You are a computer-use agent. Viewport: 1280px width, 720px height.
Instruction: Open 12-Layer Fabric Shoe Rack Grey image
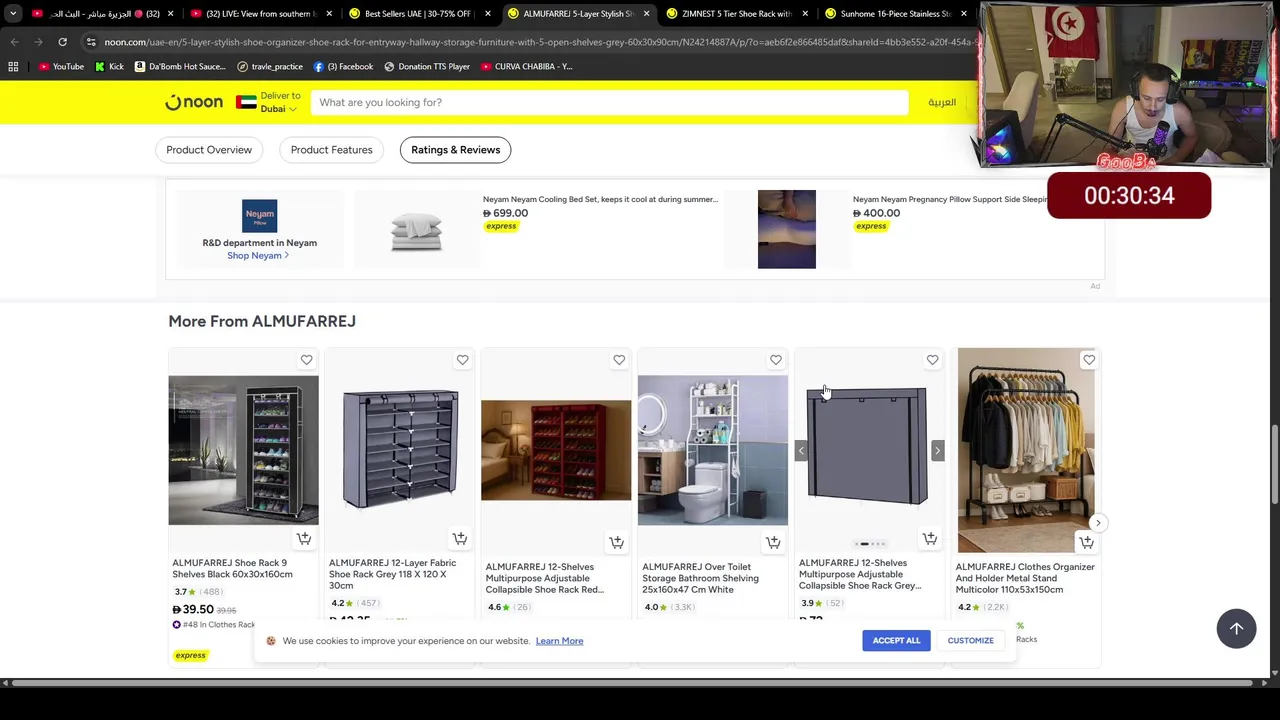(x=400, y=450)
